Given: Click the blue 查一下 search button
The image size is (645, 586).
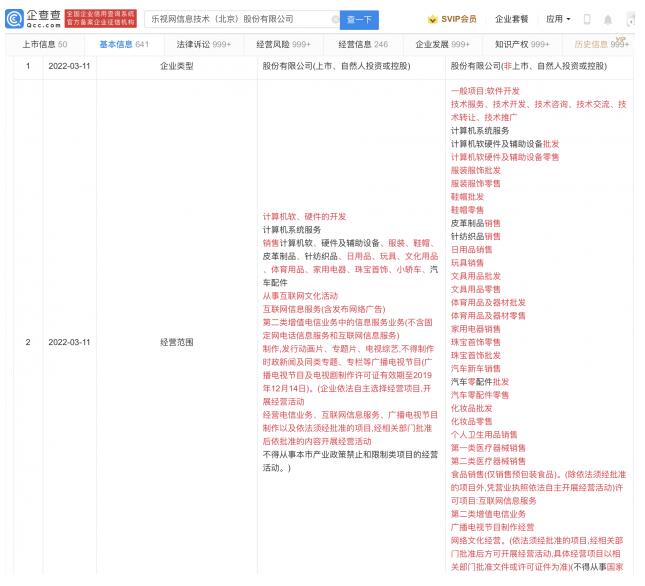Looking at the screenshot, I should coord(359,20).
